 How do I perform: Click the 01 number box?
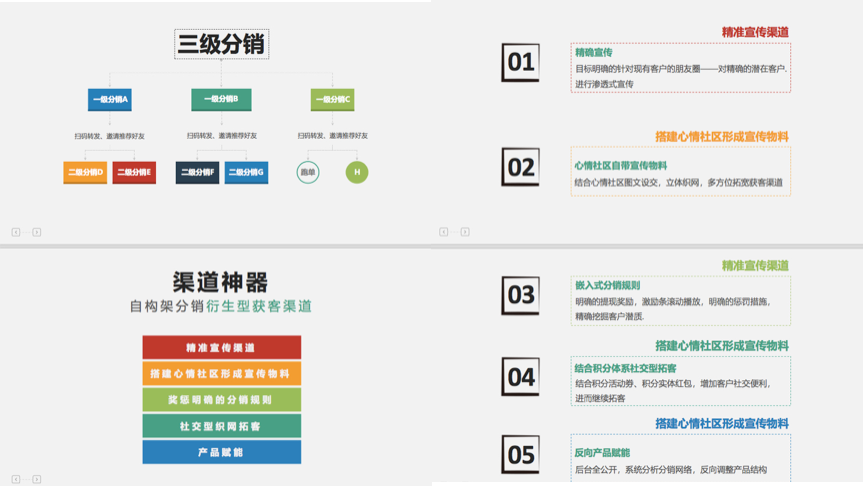[x=521, y=63]
